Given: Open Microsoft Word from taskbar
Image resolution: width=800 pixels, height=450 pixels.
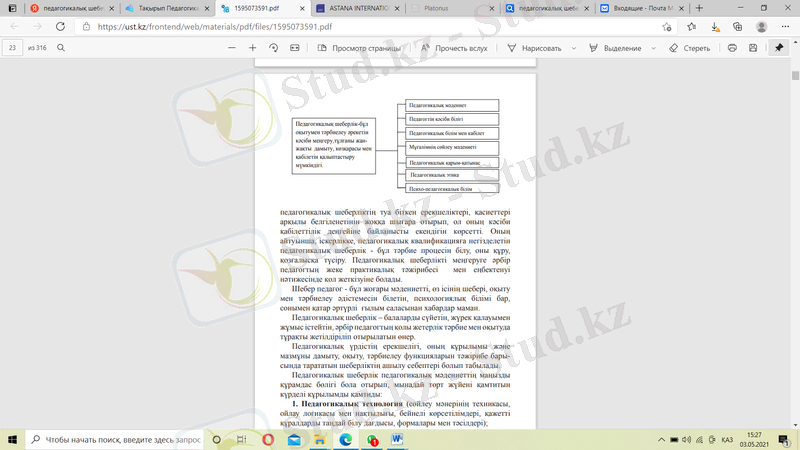Looking at the screenshot, I should 397,439.
